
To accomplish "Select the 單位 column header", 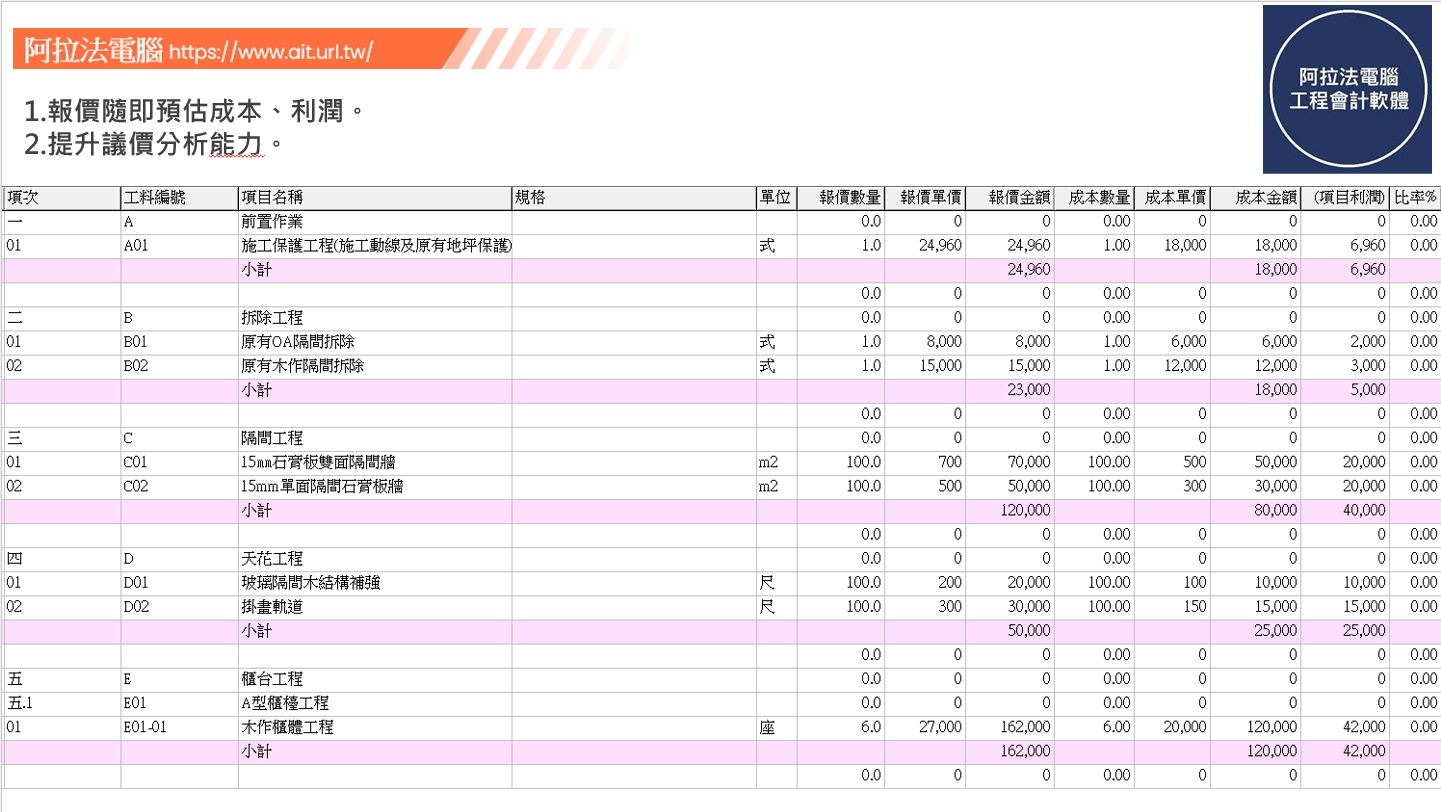I will click(x=776, y=198).
